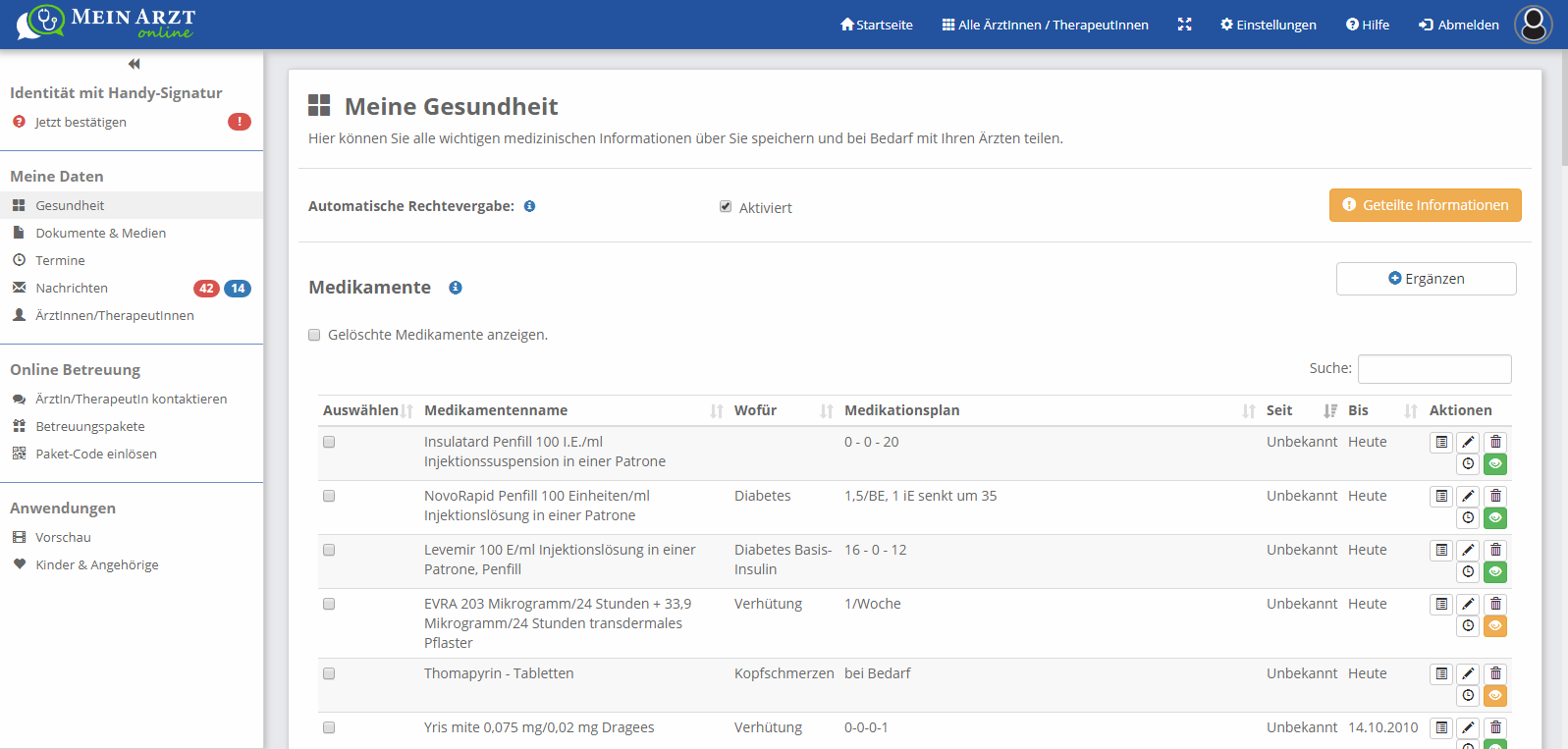Open Kinder & Angehörige in sidebar
Screen dimensions: 1568x749
pyautogui.click(x=97, y=564)
